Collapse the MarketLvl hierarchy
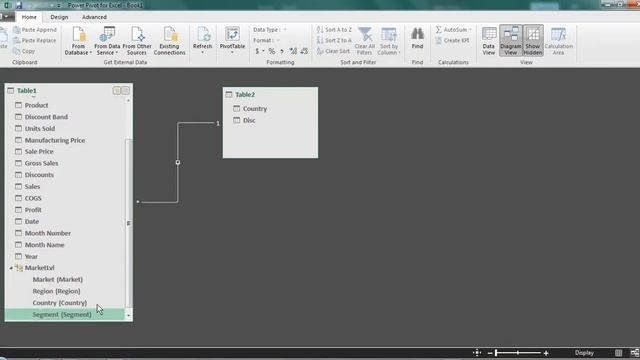The width and height of the screenshot is (640, 360). tap(11, 268)
